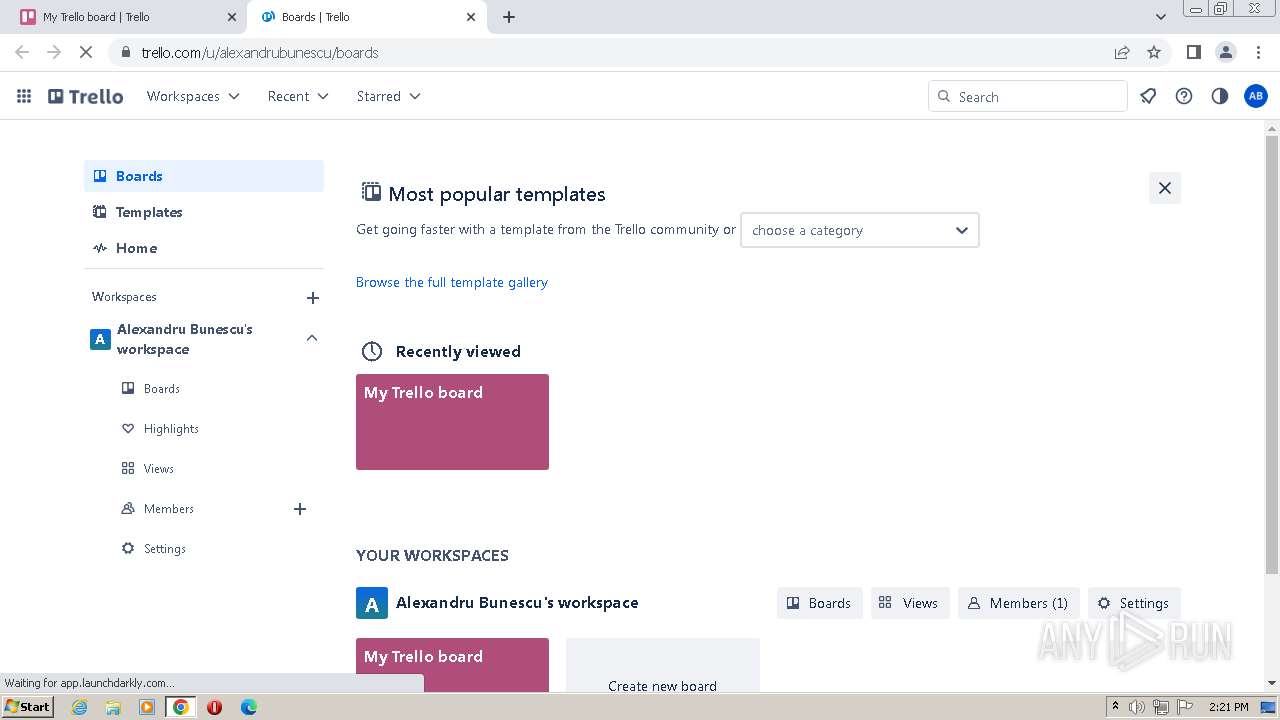Click Browse the full template gallery link
The width and height of the screenshot is (1280, 720).
coord(452,282)
